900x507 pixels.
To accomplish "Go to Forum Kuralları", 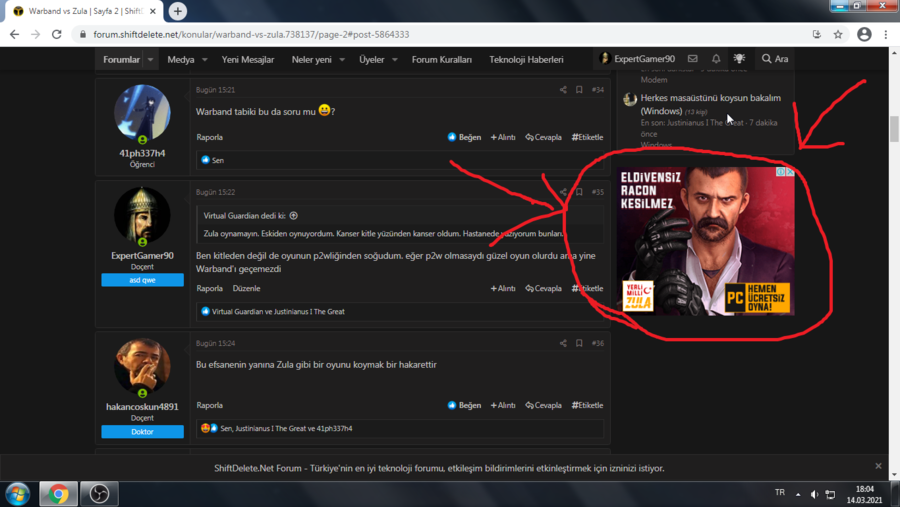I will [441, 60].
